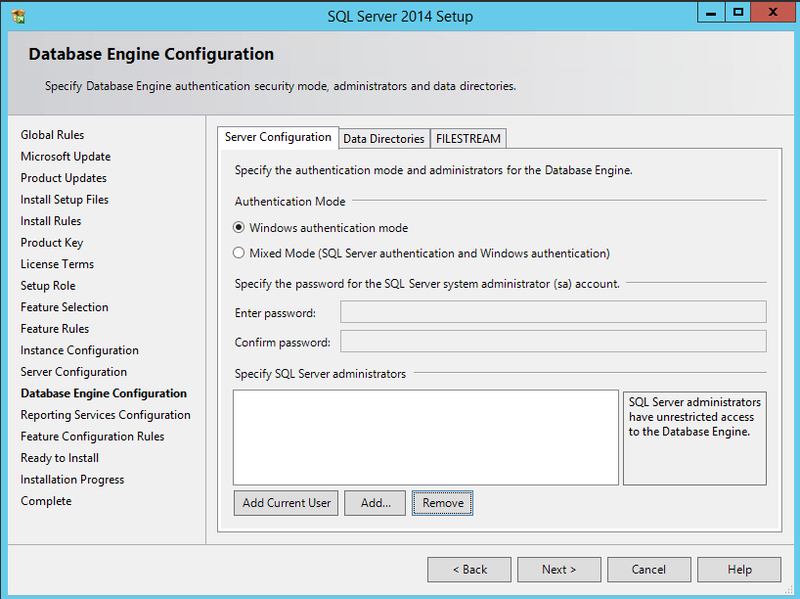This screenshot has width=800, height=599.
Task: Close the SQL Server 2014 Setup window
Action: tap(774, 13)
